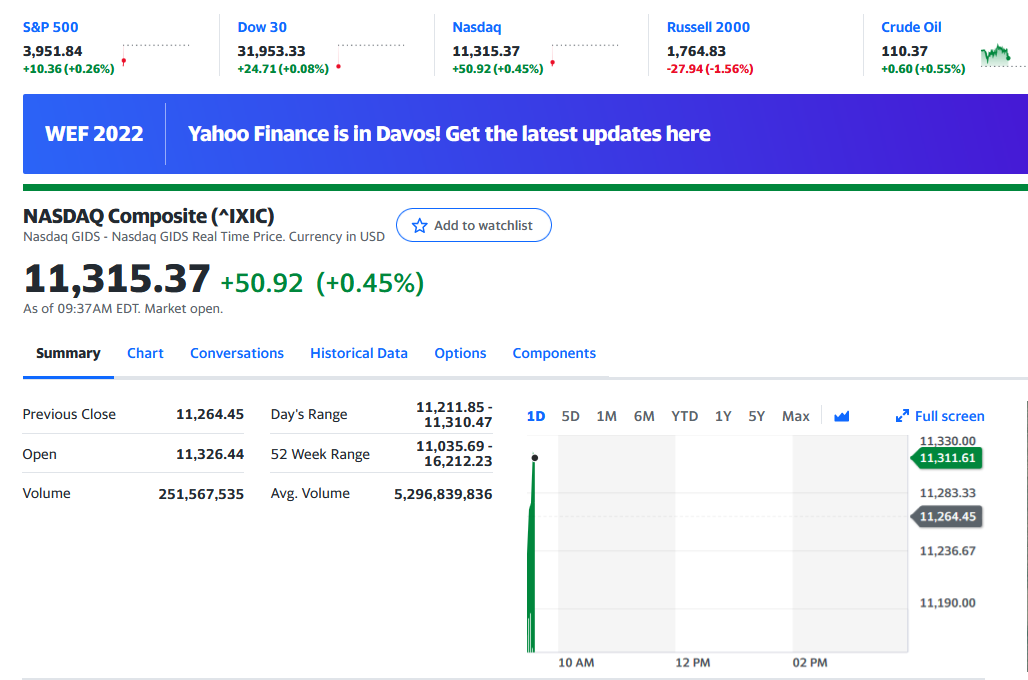Click the WEF 2022 Davos updates banner
The height and width of the screenshot is (680, 1028).
(x=525, y=134)
